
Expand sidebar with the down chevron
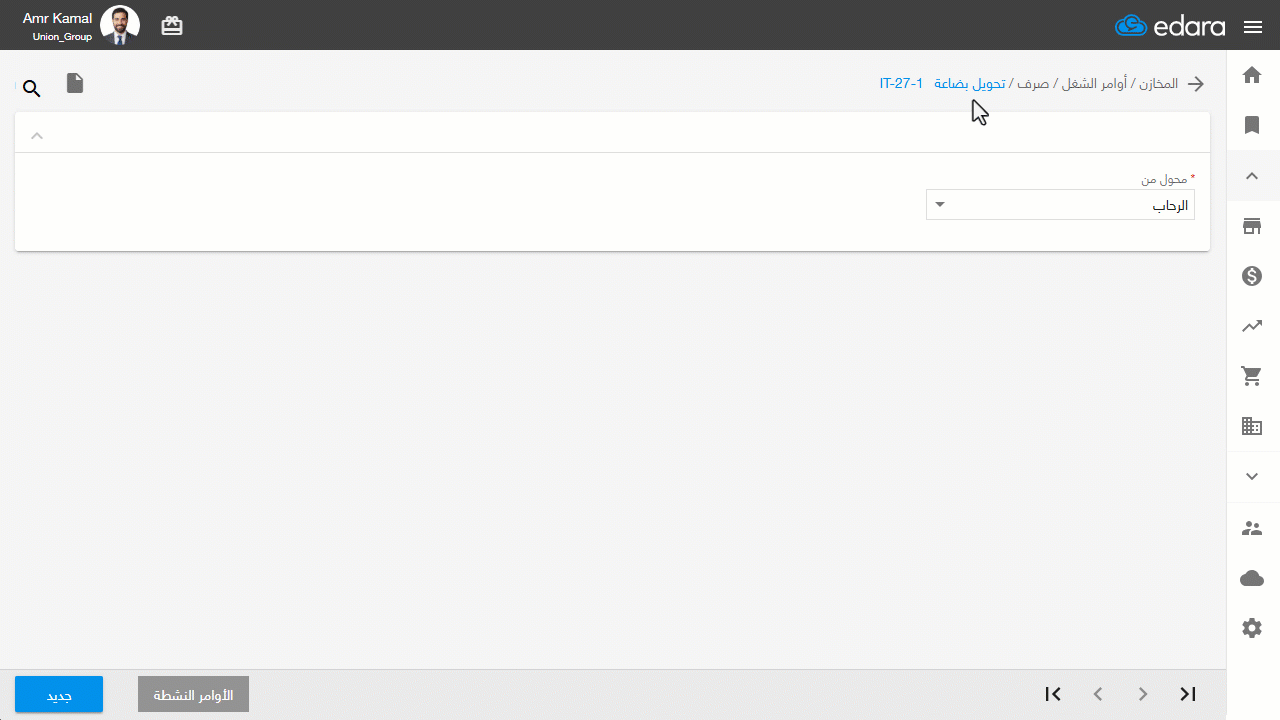tap(1252, 477)
